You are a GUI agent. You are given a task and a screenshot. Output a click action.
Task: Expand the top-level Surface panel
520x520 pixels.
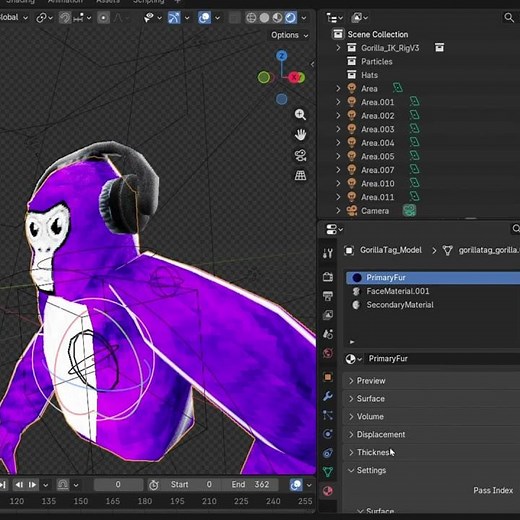pos(431,399)
